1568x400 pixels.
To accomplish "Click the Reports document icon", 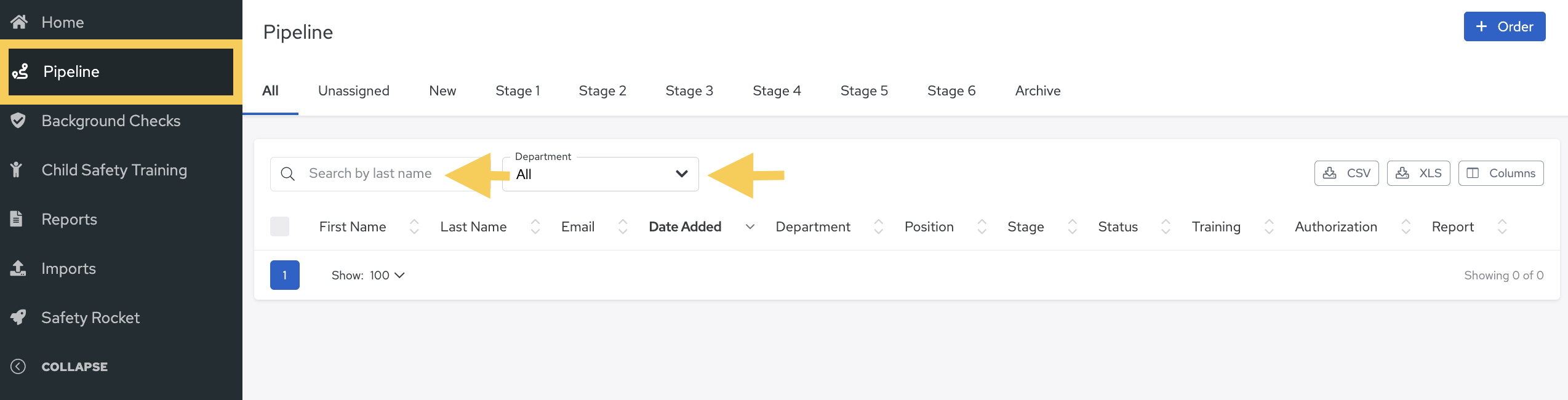I will click(x=17, y=219).
